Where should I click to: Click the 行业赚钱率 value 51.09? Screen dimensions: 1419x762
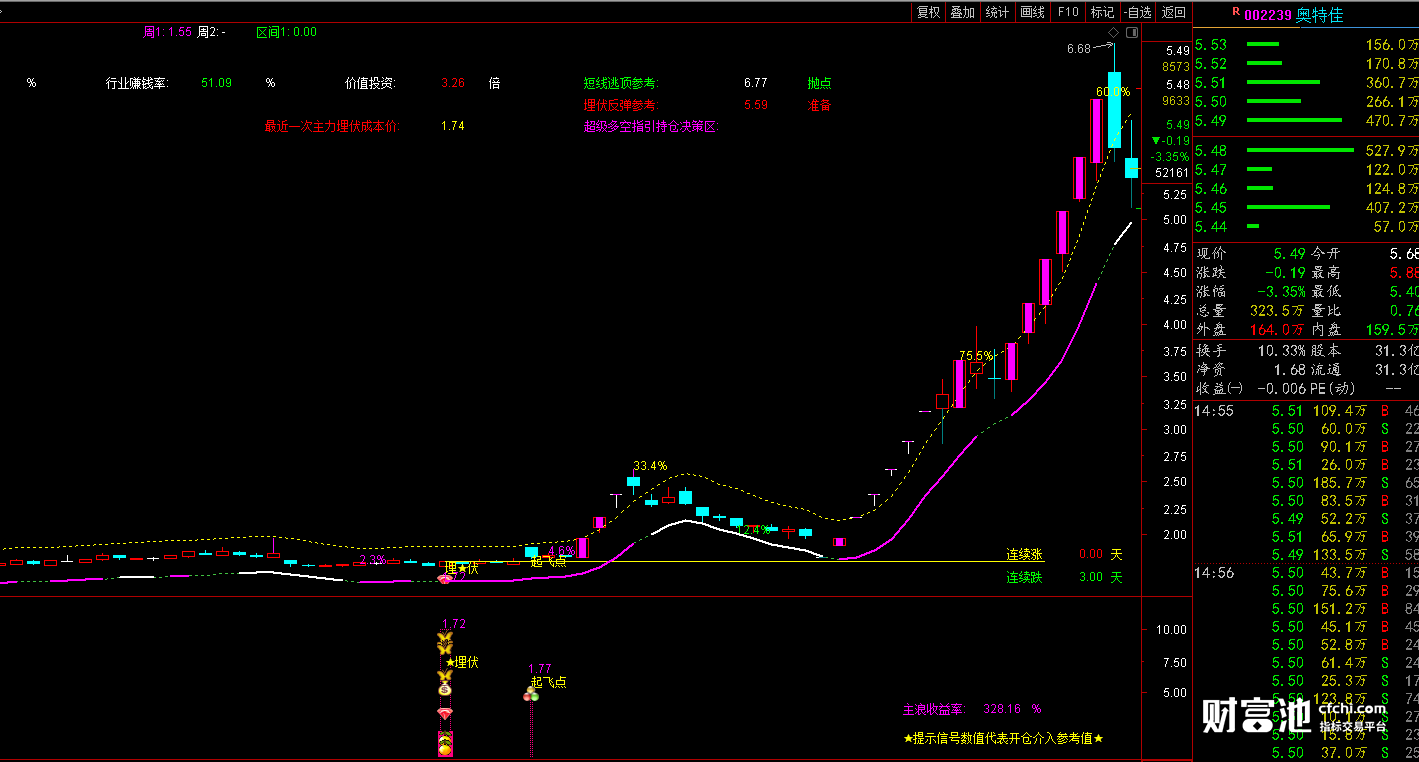point(216,83)
